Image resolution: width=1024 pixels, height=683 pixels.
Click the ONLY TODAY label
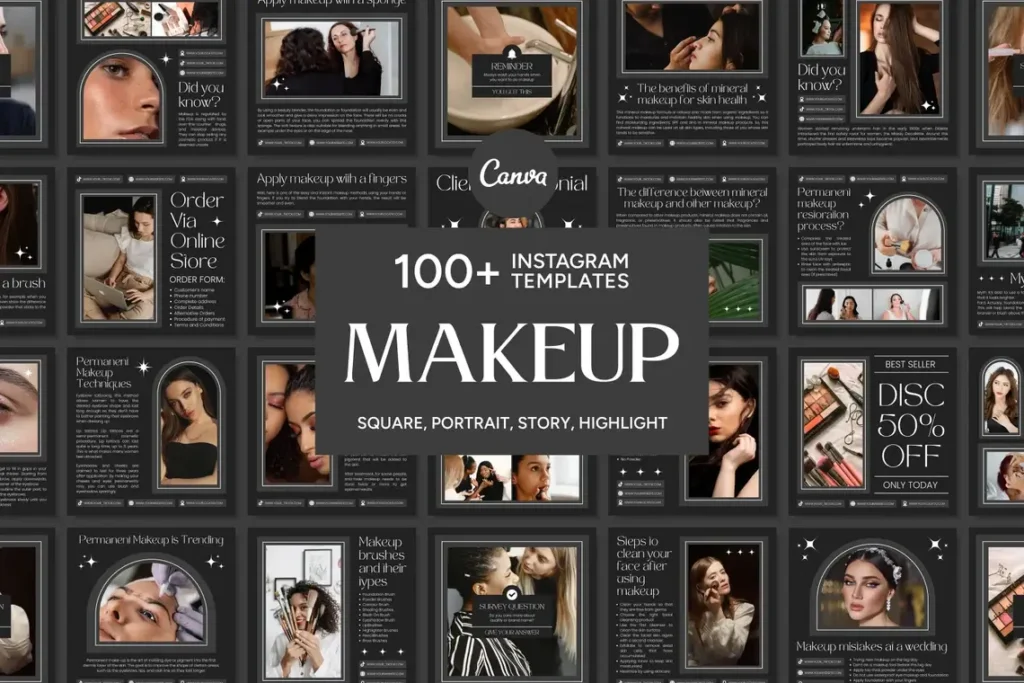click(x=910, y=485)
